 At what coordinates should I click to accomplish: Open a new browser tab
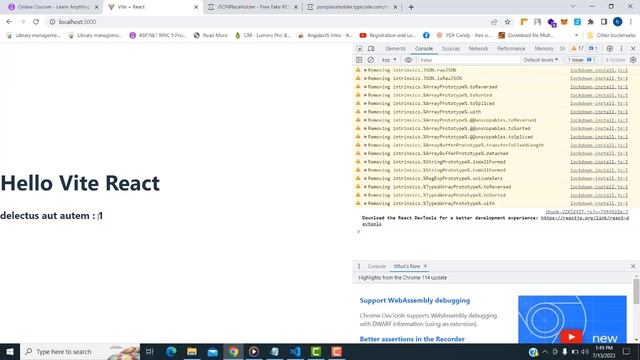(x=411, y=7)
